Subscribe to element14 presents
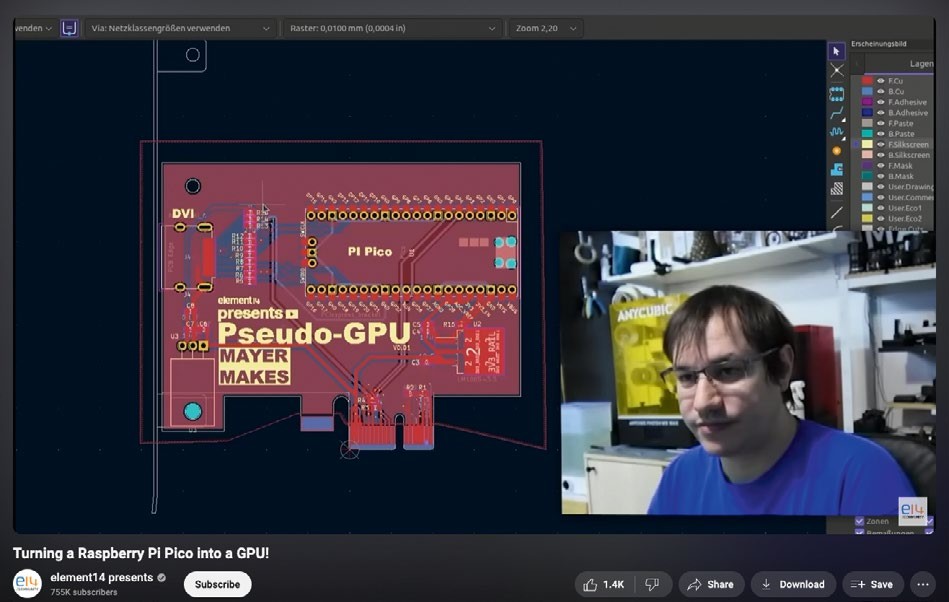This screenshot has width=949, height=602. pyautogui.click(x=217, y=584)
